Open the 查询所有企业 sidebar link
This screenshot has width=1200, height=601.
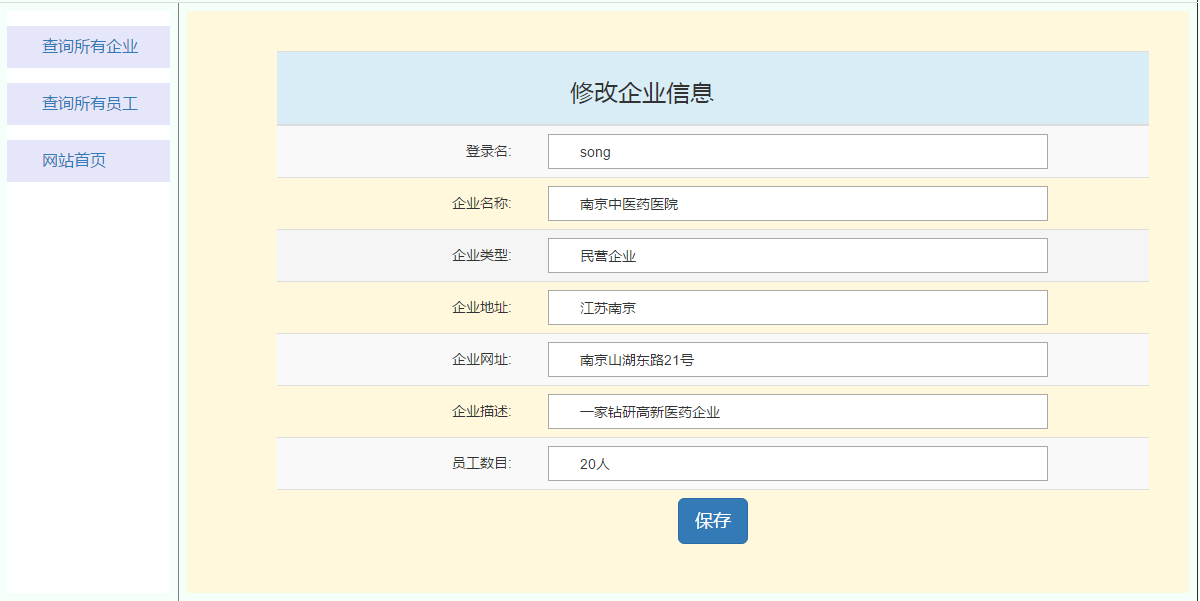click(x=89, y=47)
